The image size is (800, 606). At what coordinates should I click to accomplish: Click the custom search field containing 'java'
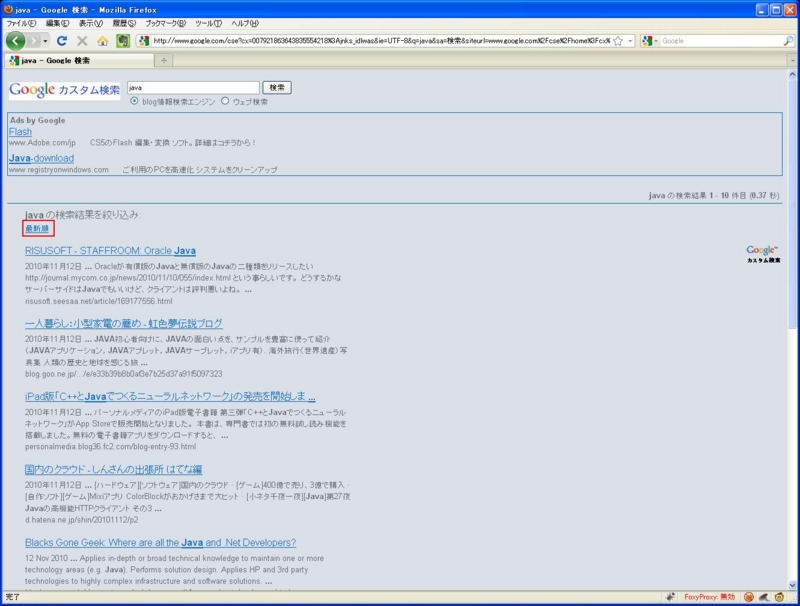click(x=193, y=88)
